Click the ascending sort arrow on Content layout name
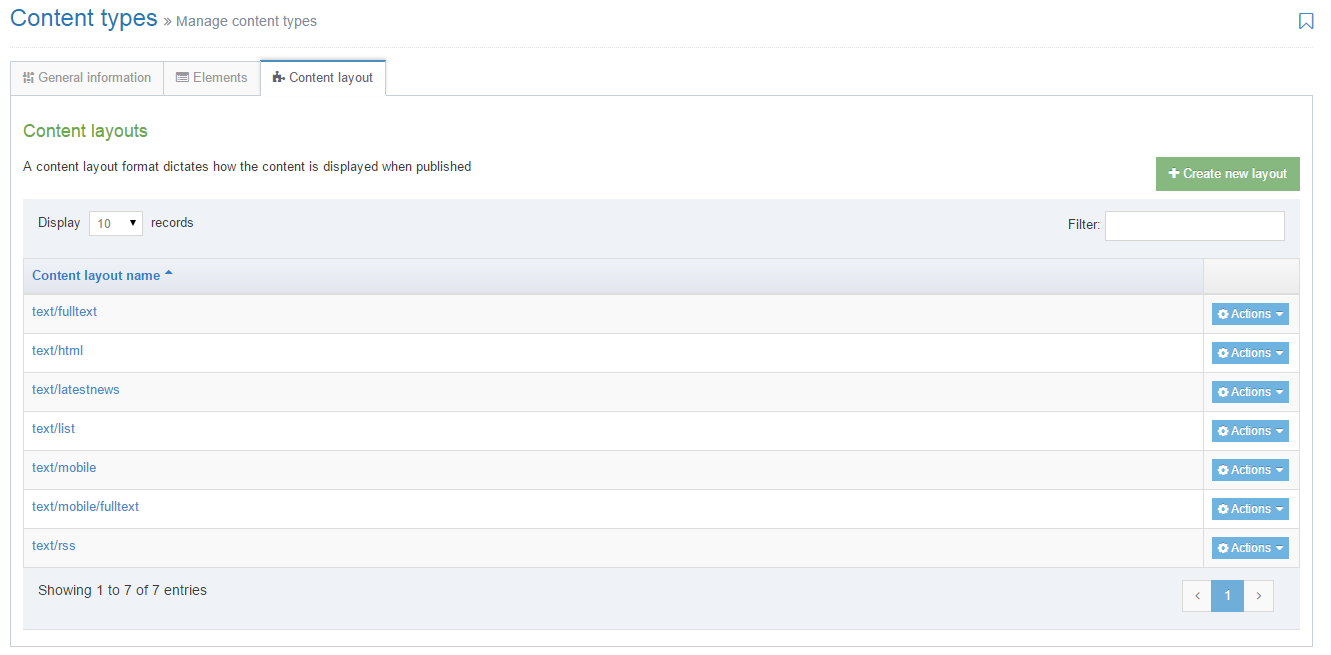This screenshot has height=655, width=1331. click(169, 271)
